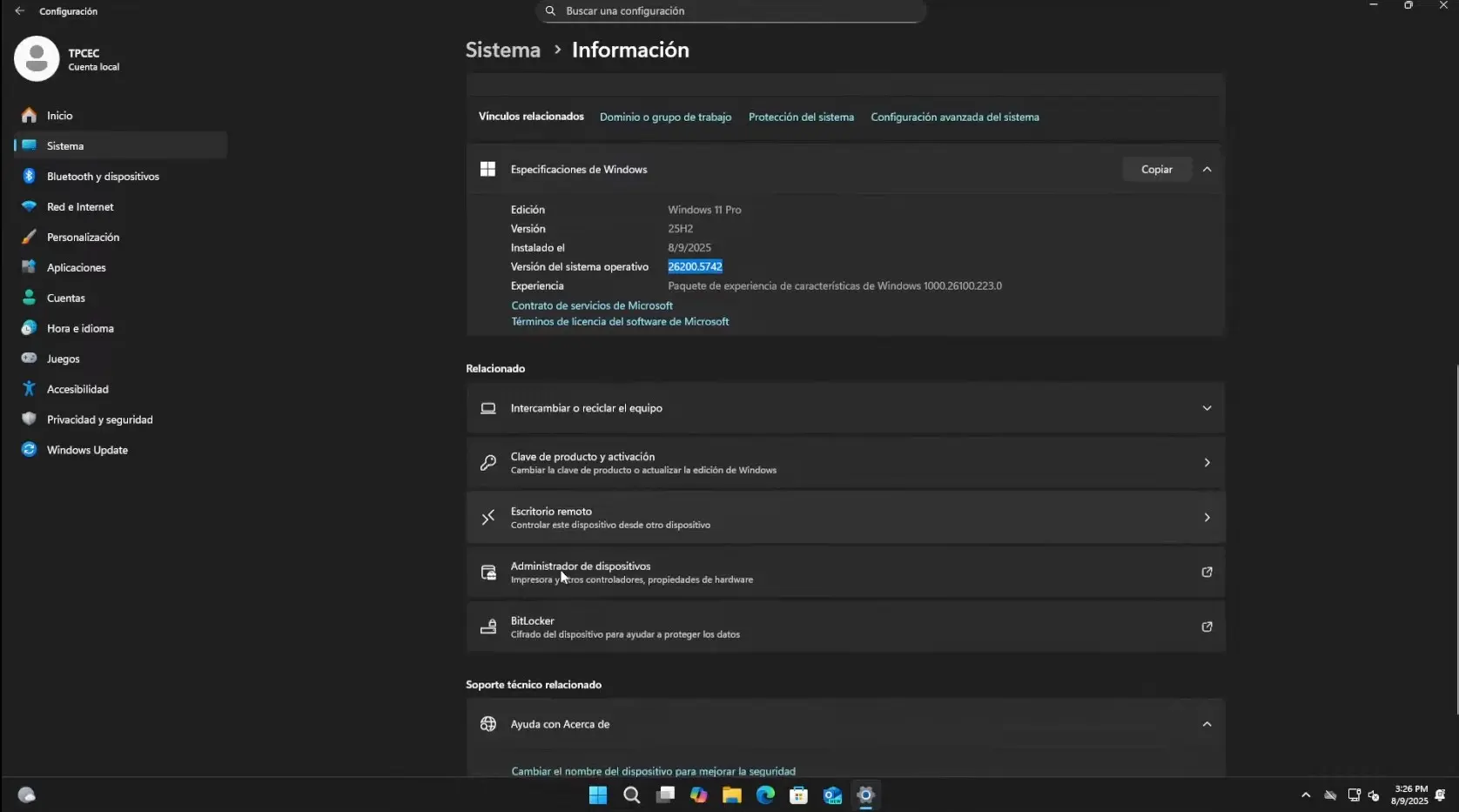1459x812 pixels.
Task: Open Red e Internet settings
Action: [x=80, y=206]
